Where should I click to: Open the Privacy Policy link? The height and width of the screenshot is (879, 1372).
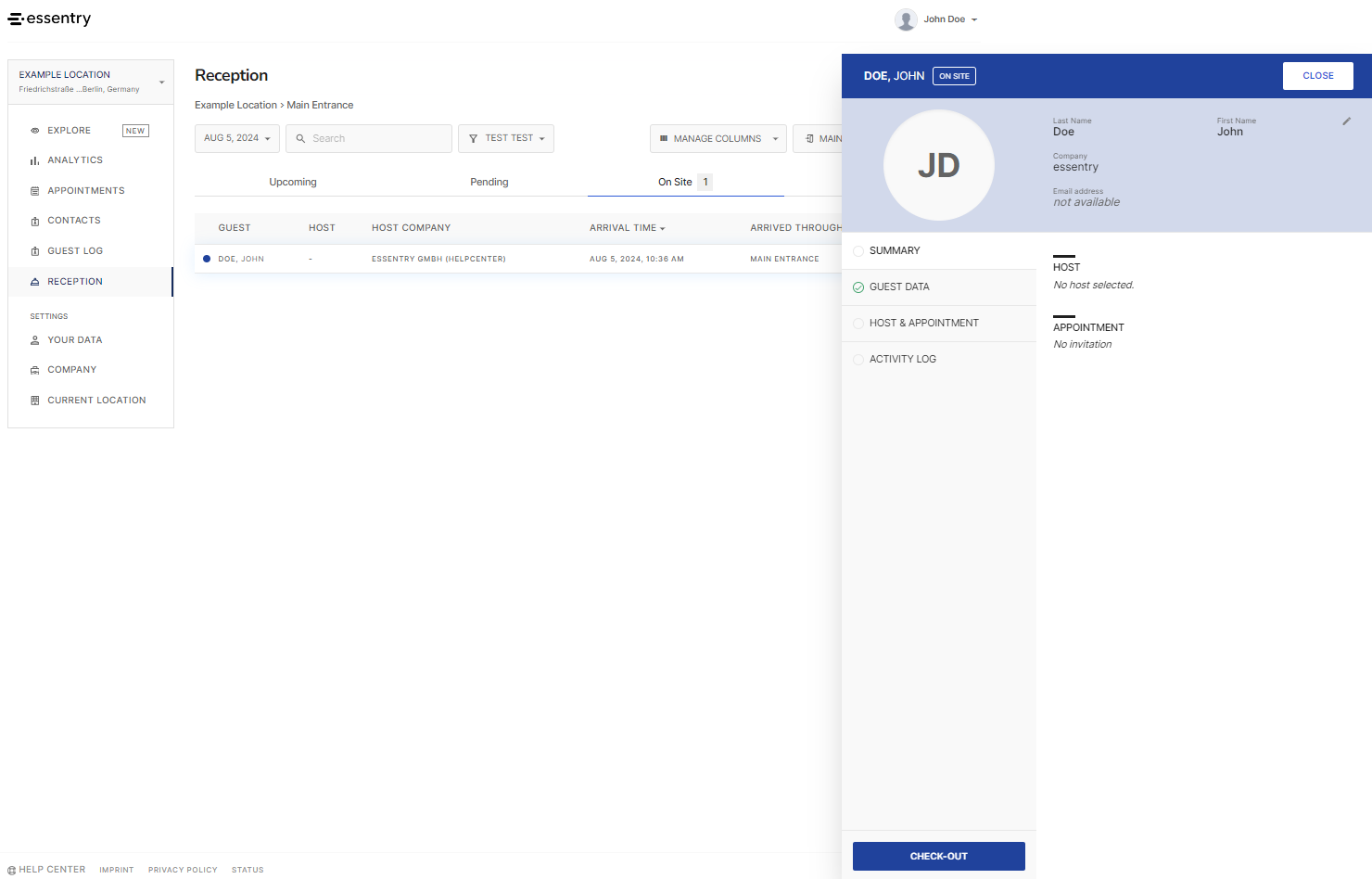tap(183, 870)
